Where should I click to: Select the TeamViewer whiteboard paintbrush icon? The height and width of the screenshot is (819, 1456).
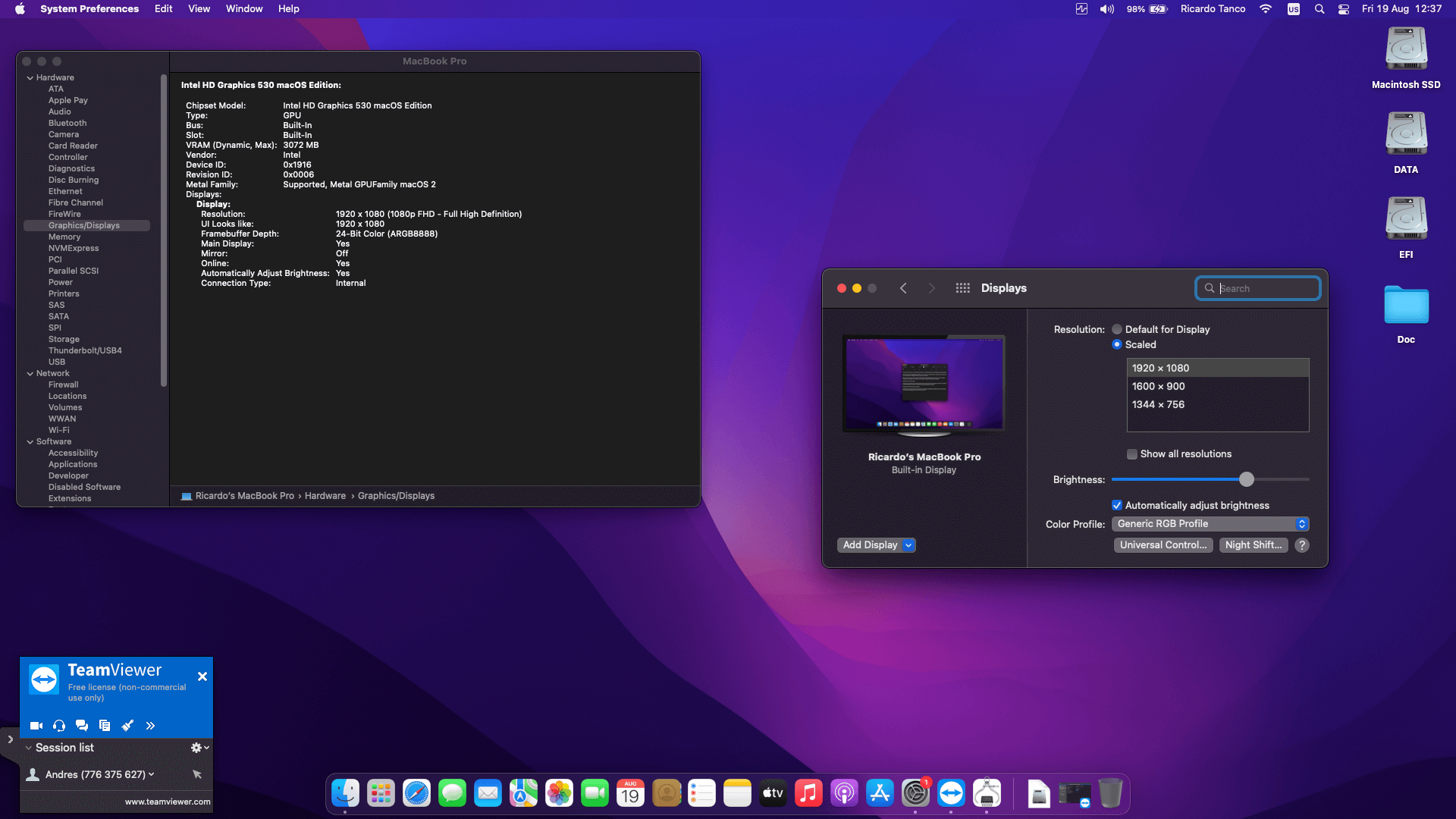[127, 726]
